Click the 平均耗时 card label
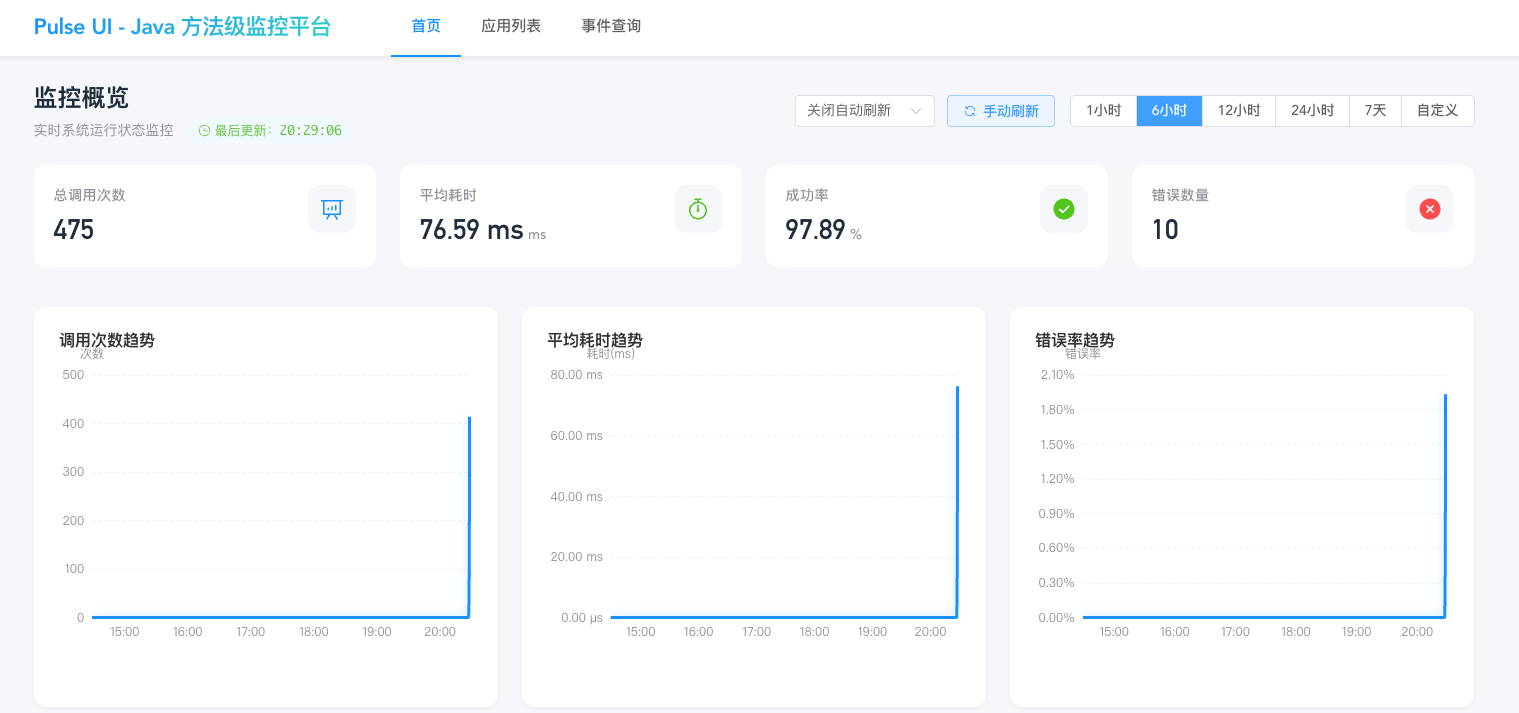The height and width of the screenshot is (713, 1519). pyautogui.click(x=448, y=195)
